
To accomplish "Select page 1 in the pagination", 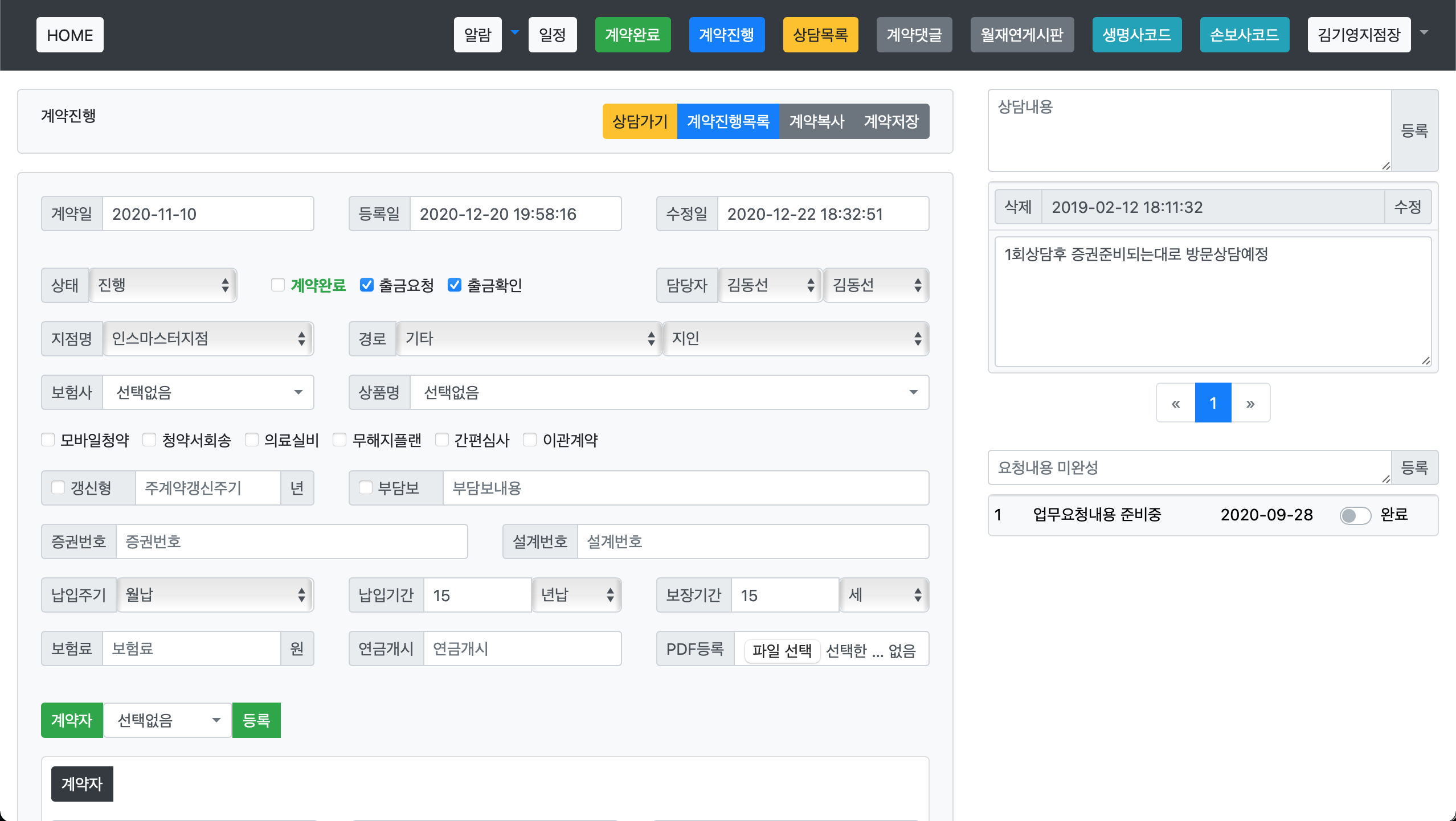I will pos(1213,403).
